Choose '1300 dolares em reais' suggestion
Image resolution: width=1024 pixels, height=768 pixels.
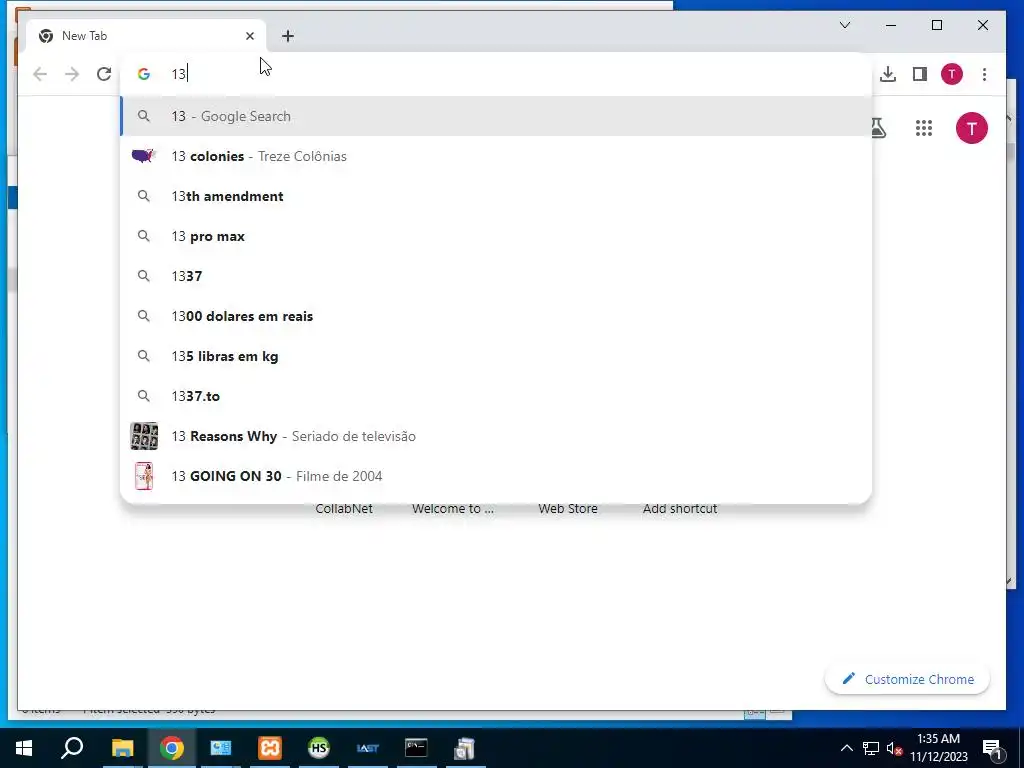tap(496, 316)
